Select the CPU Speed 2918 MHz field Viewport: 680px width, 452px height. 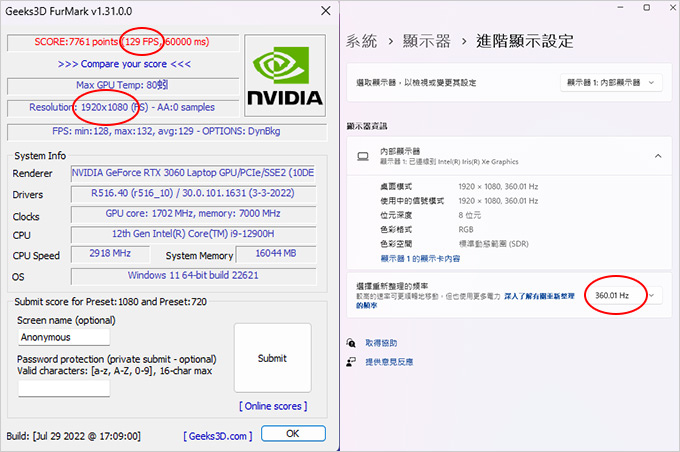point(110,253)
